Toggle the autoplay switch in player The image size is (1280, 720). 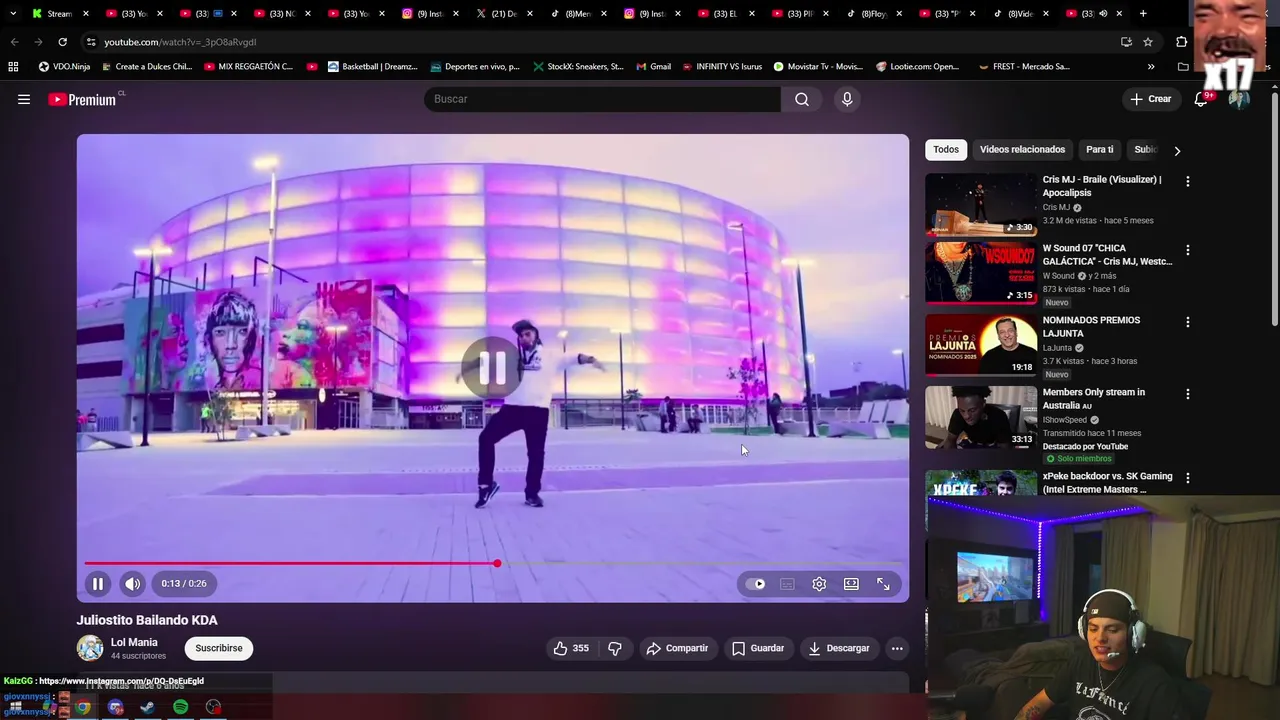click(756, 584)
